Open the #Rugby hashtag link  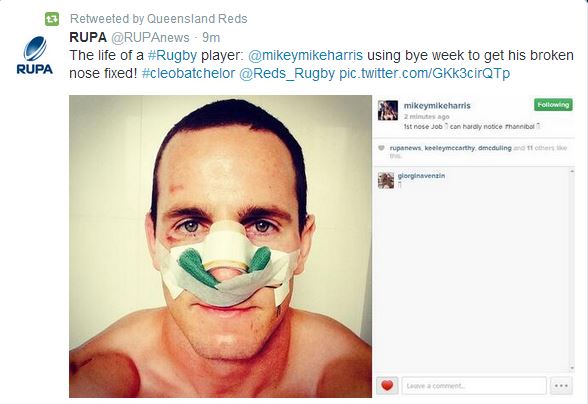coord(172,56)
